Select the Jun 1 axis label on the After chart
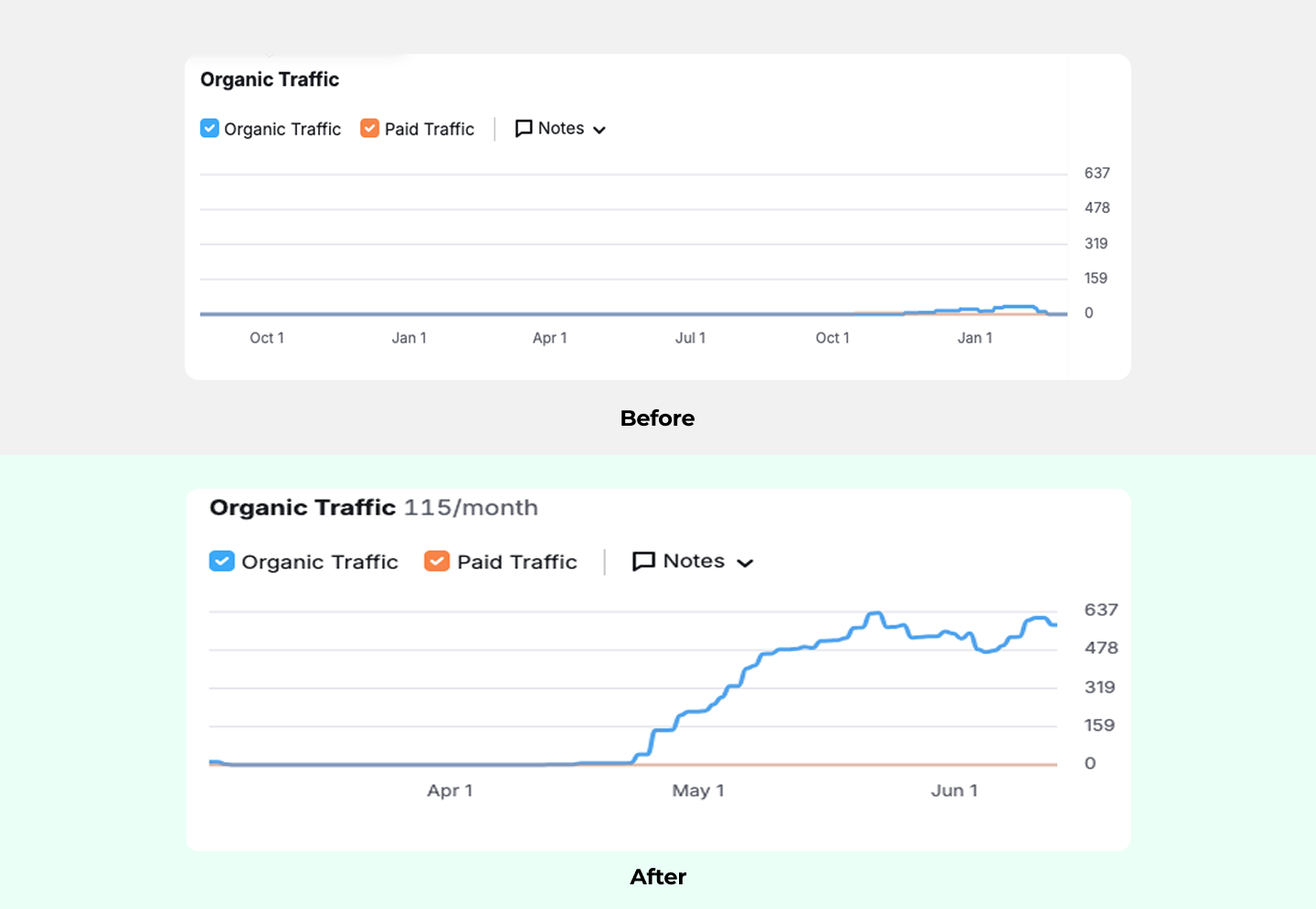The image size is (1316, 909). coord(954,790)
